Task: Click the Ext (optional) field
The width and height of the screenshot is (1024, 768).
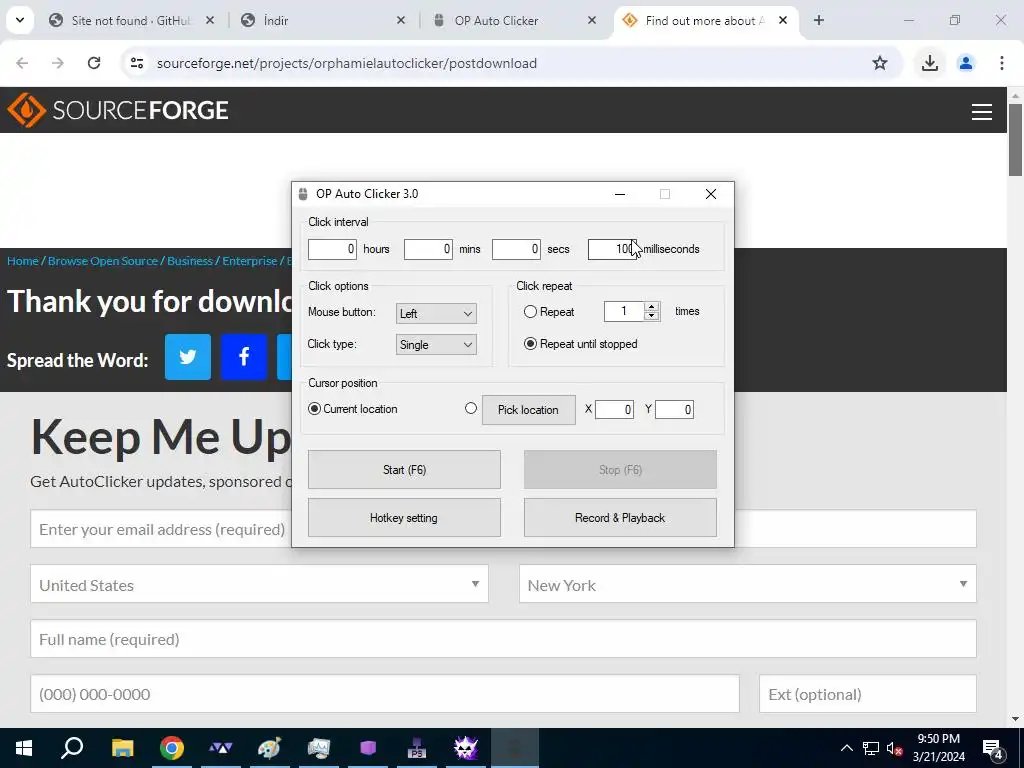Action: (868, 694)
